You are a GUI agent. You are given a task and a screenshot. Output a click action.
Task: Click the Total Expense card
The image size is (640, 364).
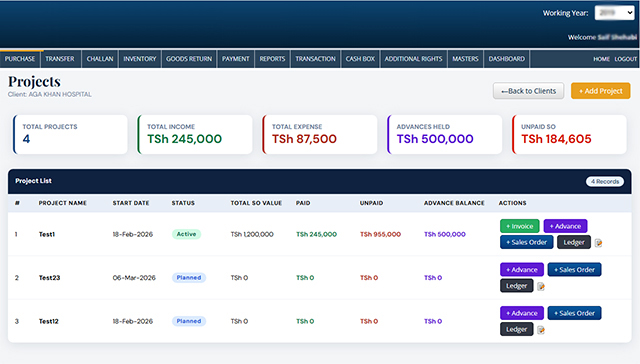[x=320, y=134]
